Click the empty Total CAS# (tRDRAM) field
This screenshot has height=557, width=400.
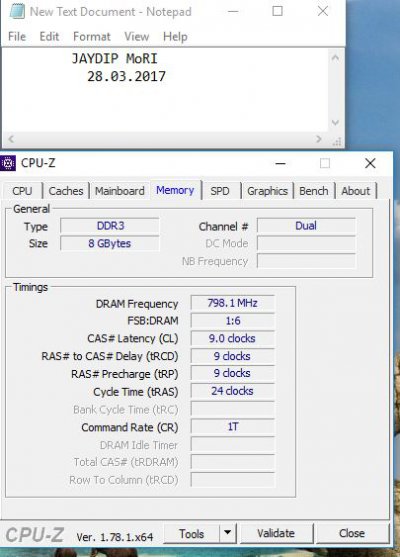click(x=233, y=462)
